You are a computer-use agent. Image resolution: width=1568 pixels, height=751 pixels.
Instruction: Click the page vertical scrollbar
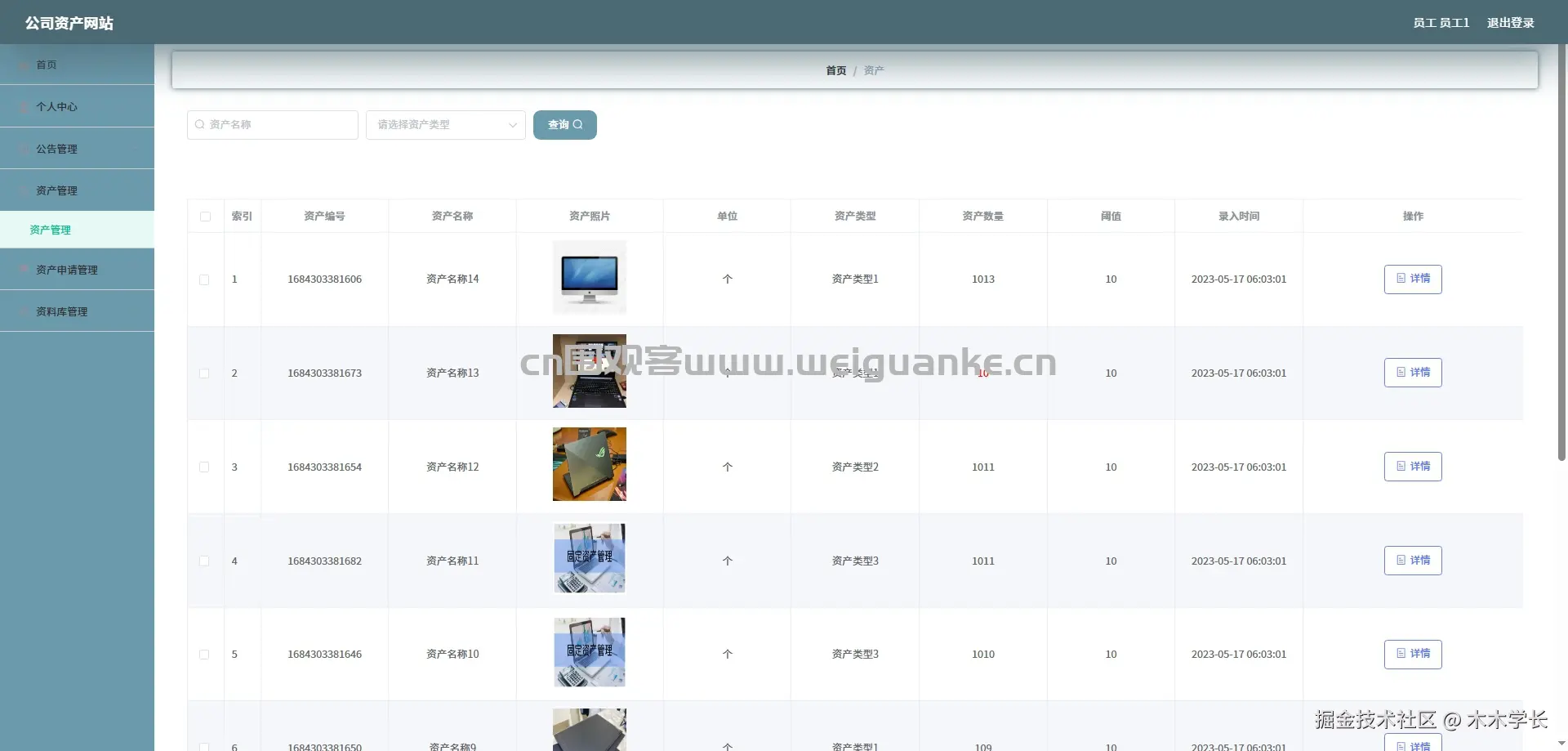(1561, 253)
